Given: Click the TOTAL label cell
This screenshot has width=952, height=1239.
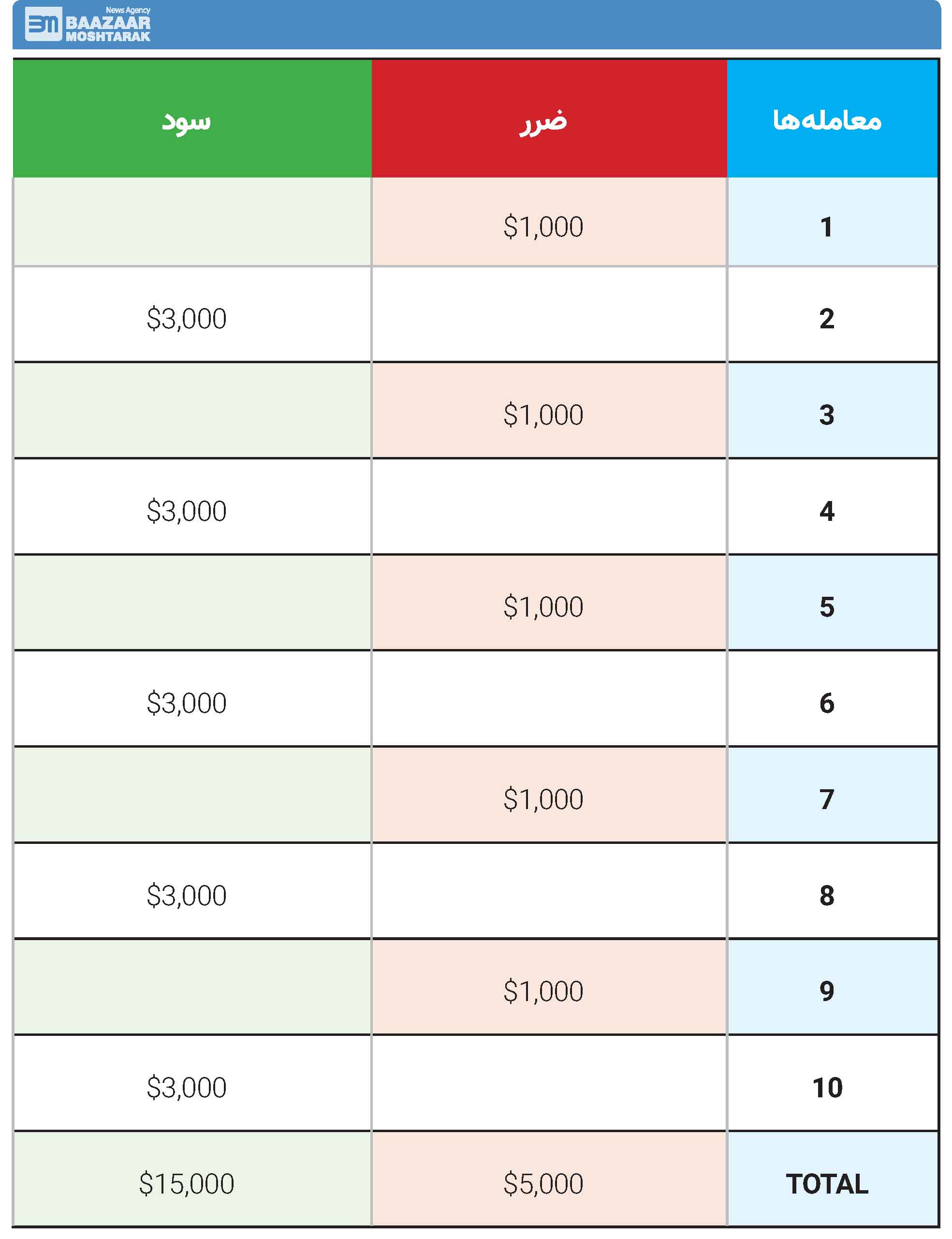Looking at the screenshot, I should coord(833,1179).
